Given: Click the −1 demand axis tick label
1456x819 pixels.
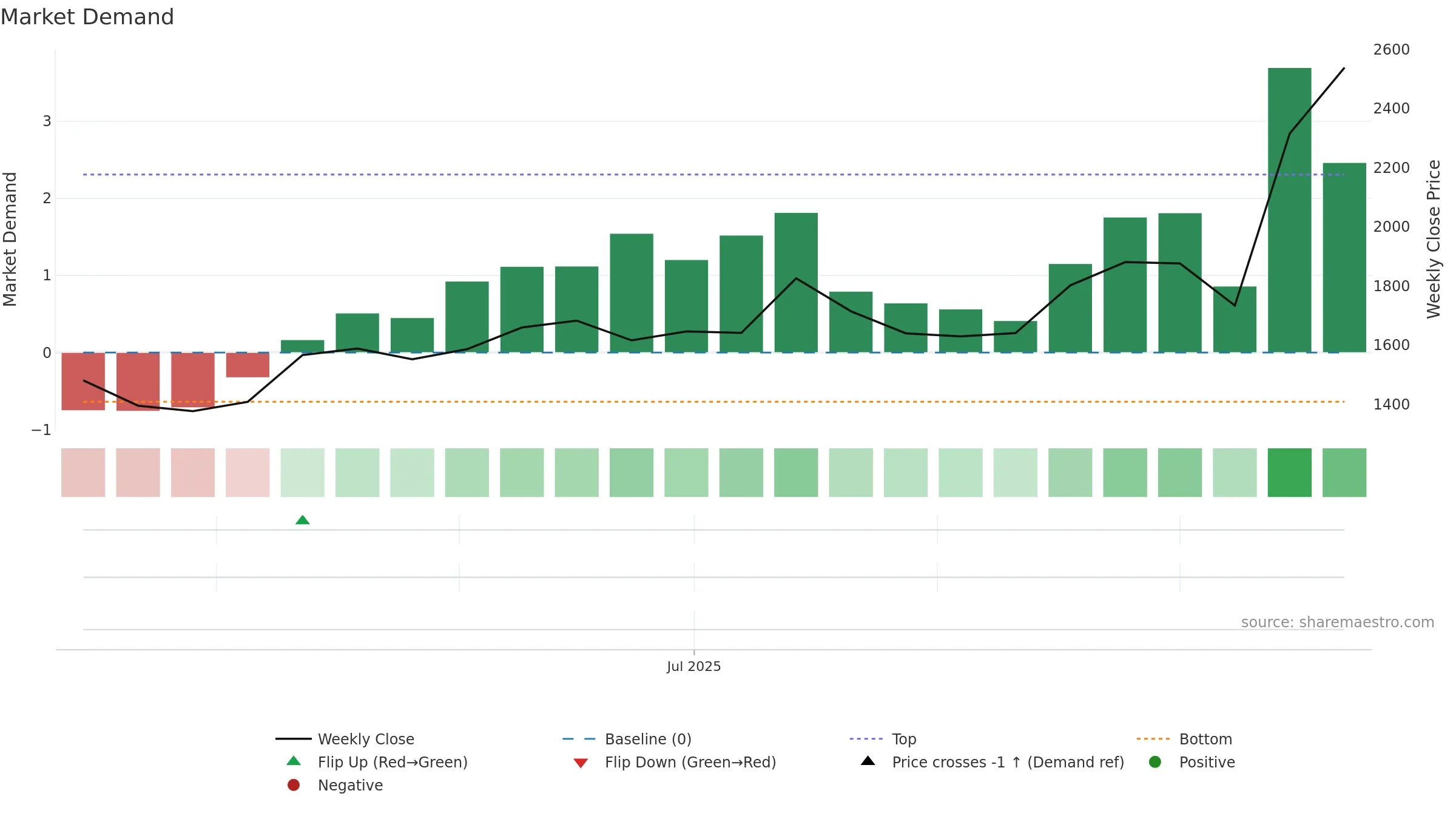Looking at the screenshot, I should point(41,430).
